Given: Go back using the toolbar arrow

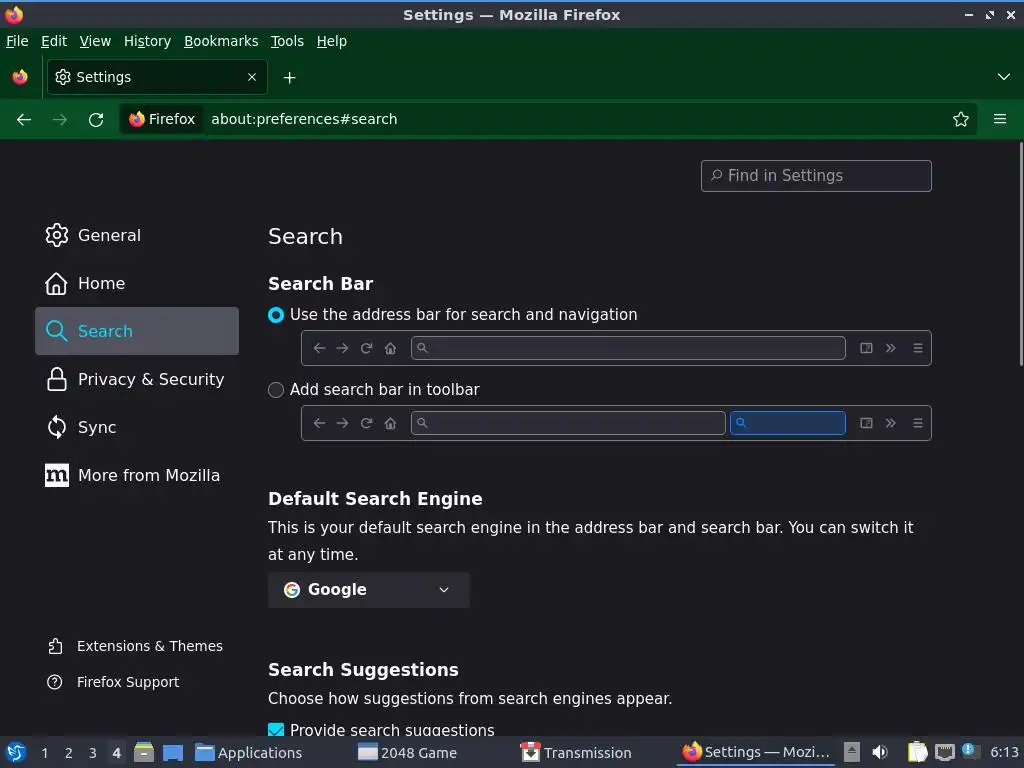Looking at the screenshot, I should coord(24,120).
